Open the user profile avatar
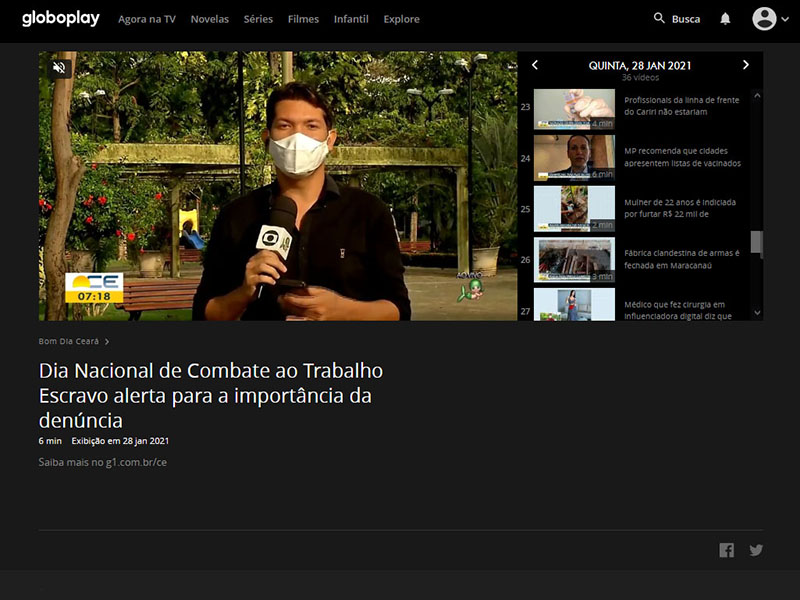Image resolution: width=800 pixels, height=600 pixels. point(764,19)
